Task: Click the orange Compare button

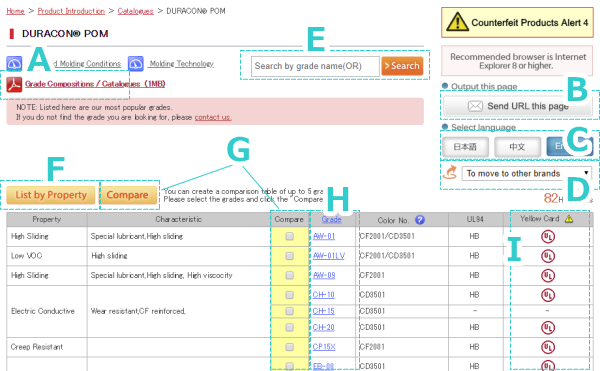Action: pos(127,195)
